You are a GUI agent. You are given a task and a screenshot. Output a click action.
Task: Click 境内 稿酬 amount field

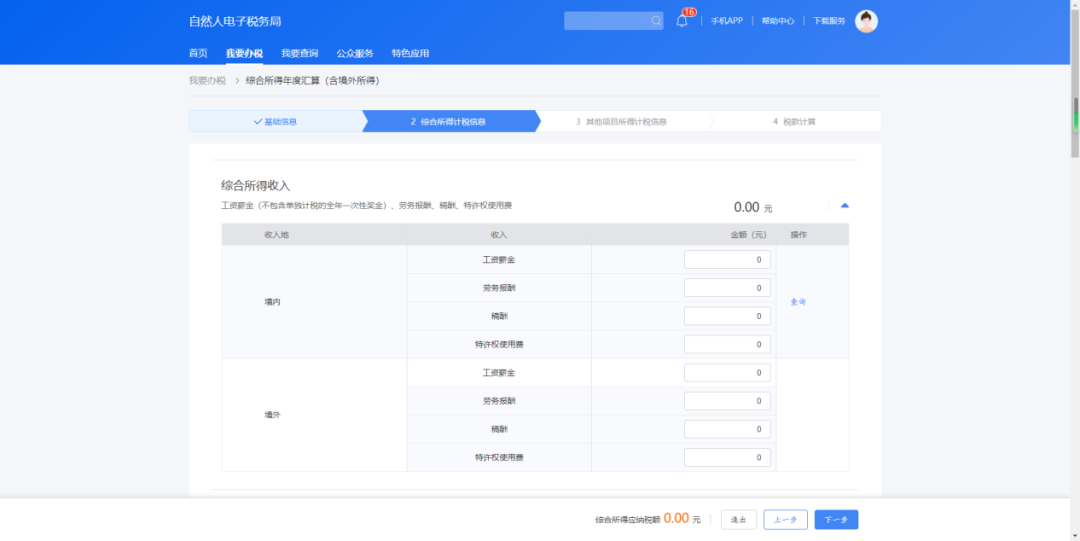[727, 316]
